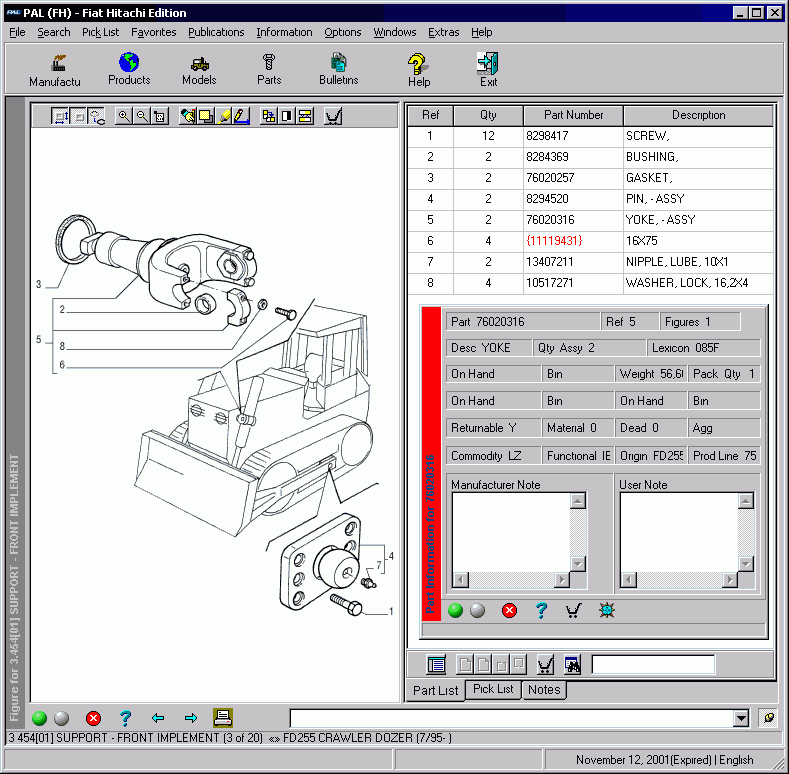Click the zoom out magnifier icon
789x774 pixels.
(x=142, y=117)
